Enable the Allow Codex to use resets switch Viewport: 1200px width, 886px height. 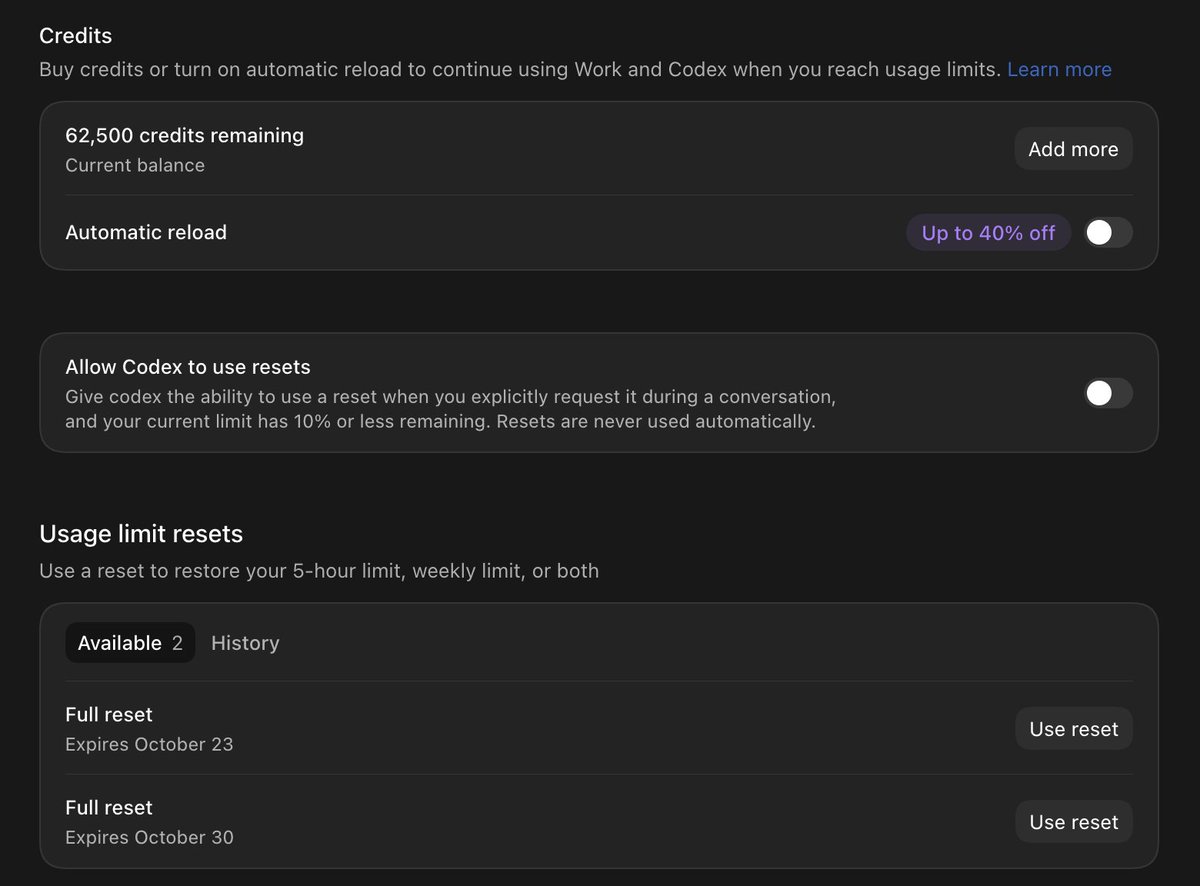(x=1109, y=393)
